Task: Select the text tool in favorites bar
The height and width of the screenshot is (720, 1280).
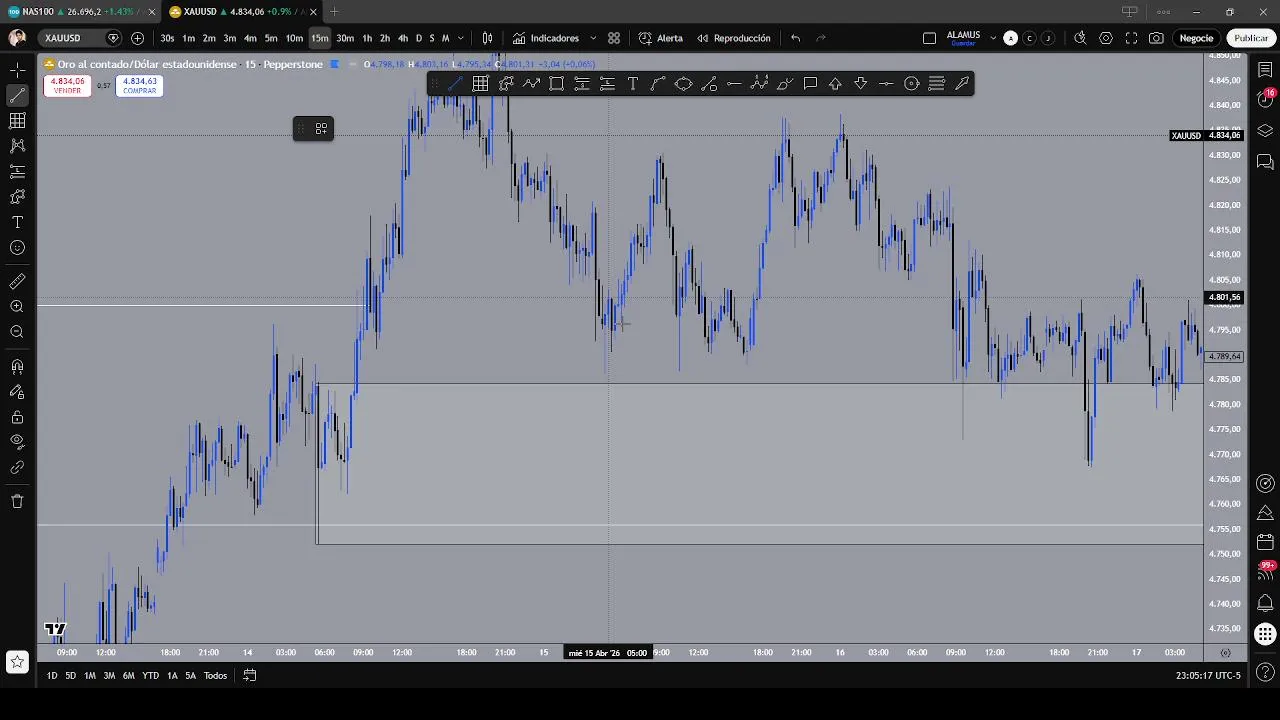Action: (633, 84)
